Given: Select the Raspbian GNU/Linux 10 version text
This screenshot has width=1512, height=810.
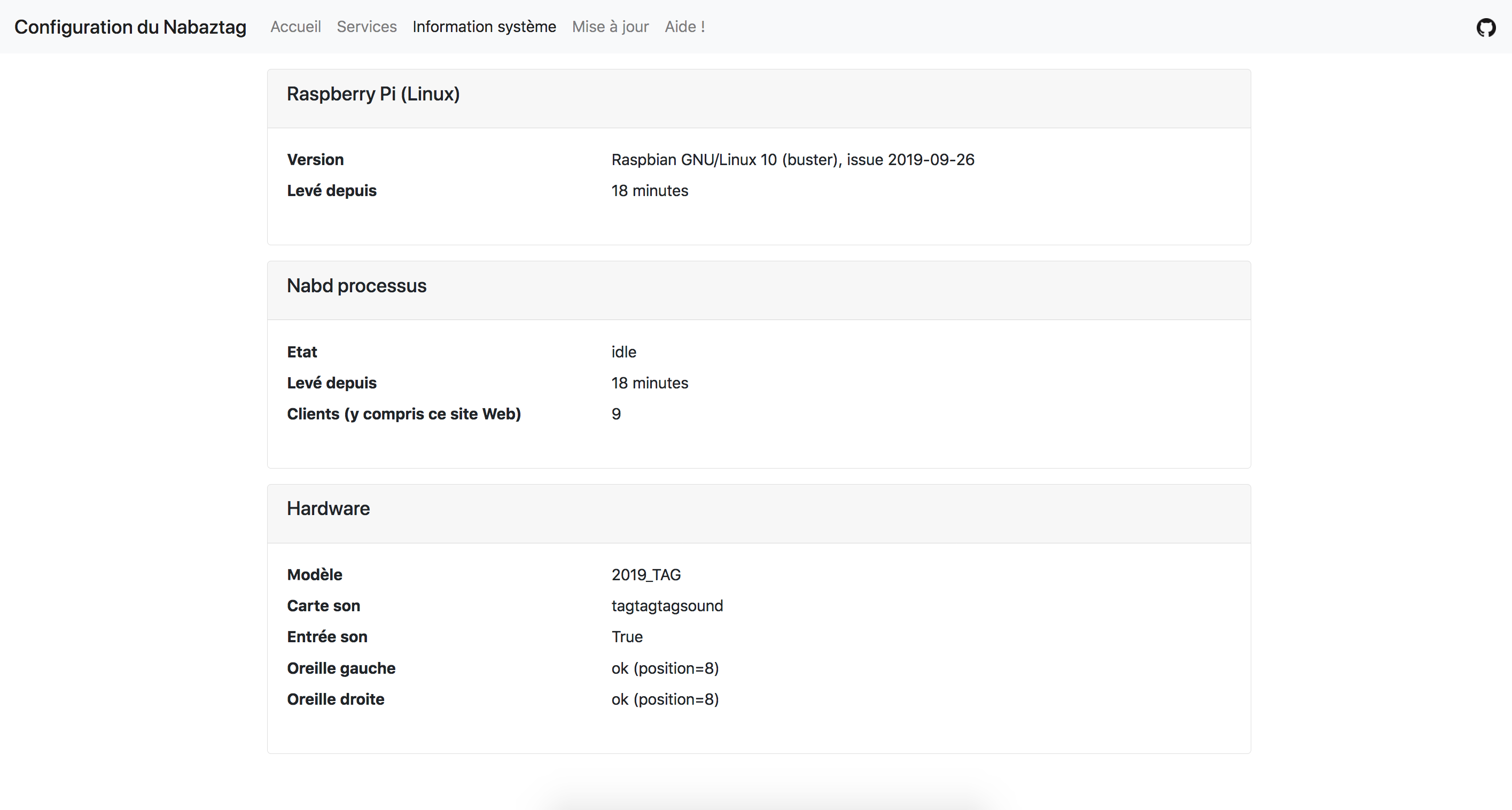Looking at the screenshot, I should (x=793, y=160).
